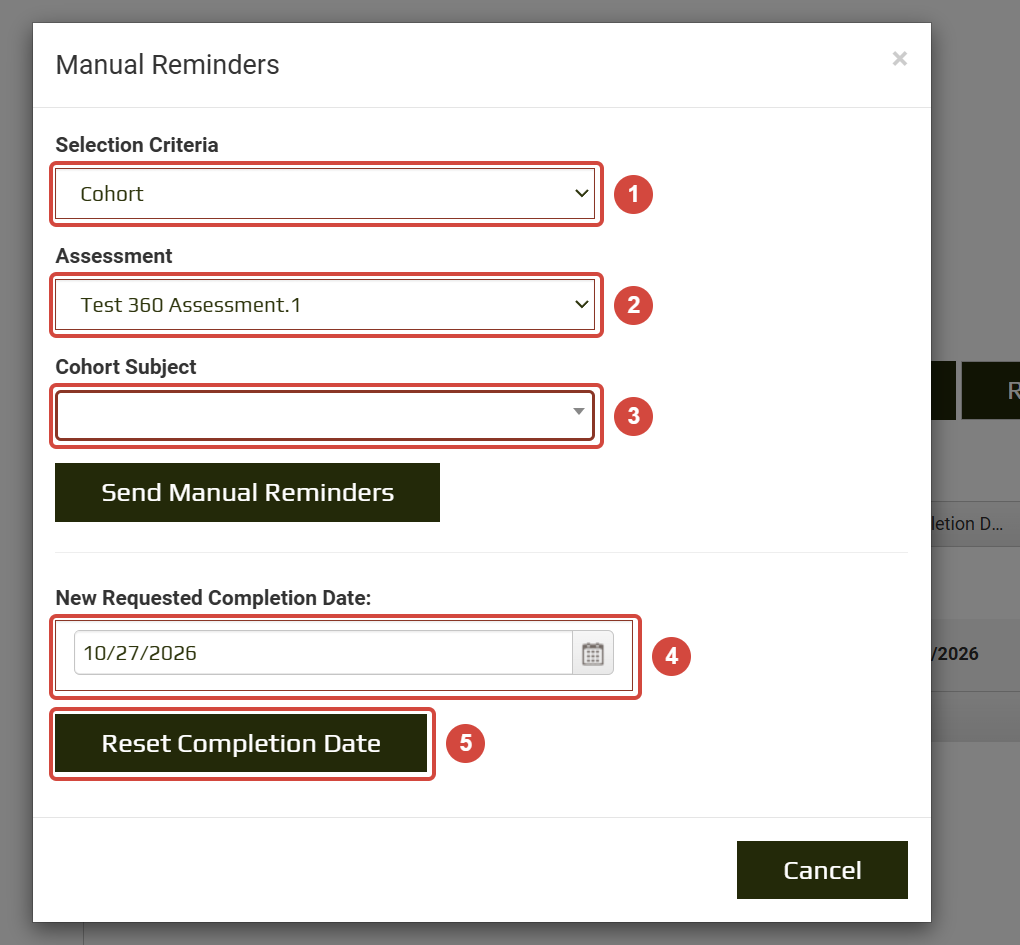This screenshot has width=1020, height=945.
Task: Open the calendar date picker icon
Action: [x=593, y=653]
